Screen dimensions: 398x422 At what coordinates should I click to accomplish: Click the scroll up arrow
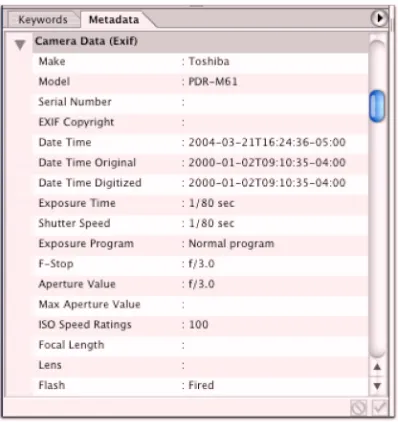377,367
